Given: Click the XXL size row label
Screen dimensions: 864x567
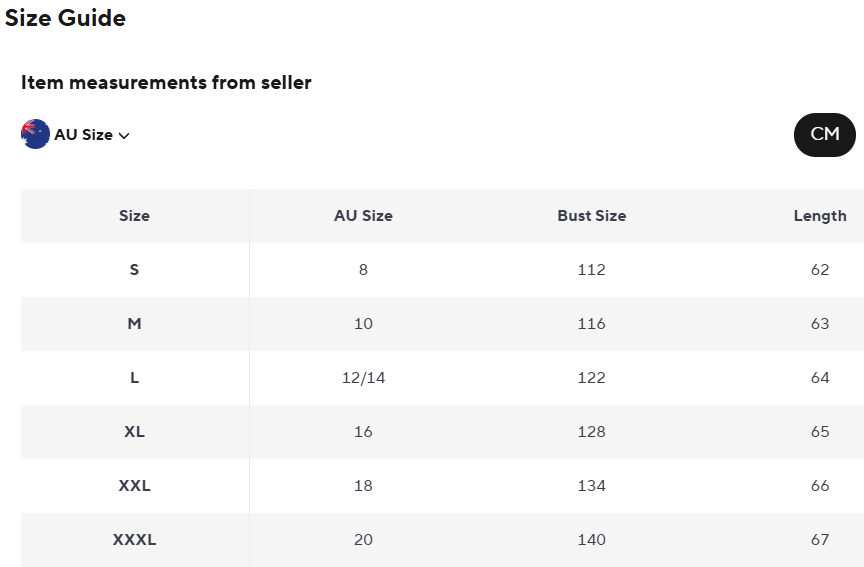Looking at the screenshot, I should pyautogui.click(x=134, y=486).
